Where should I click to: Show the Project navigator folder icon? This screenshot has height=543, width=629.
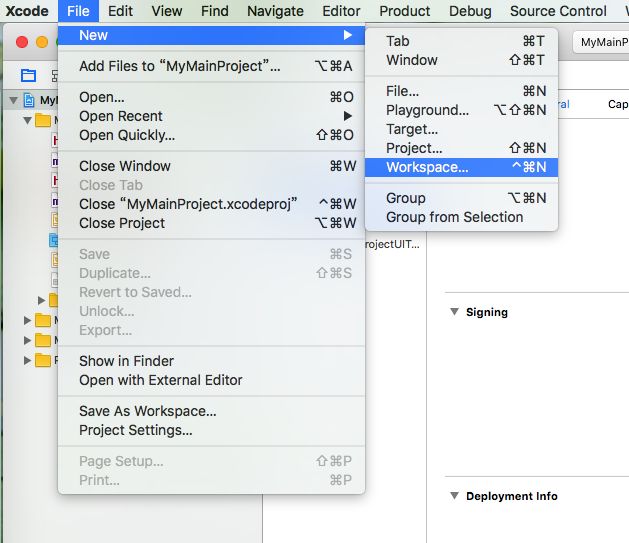(28, 75)
